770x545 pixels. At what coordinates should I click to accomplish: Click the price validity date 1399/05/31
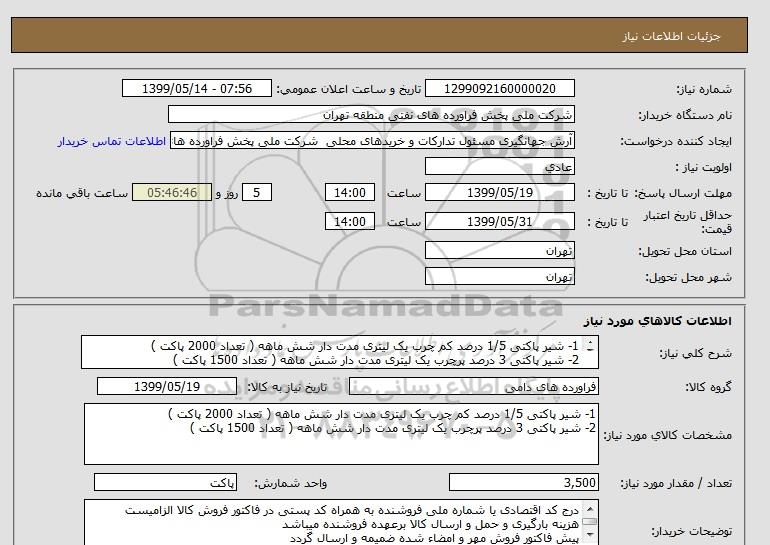click(499, 221)
